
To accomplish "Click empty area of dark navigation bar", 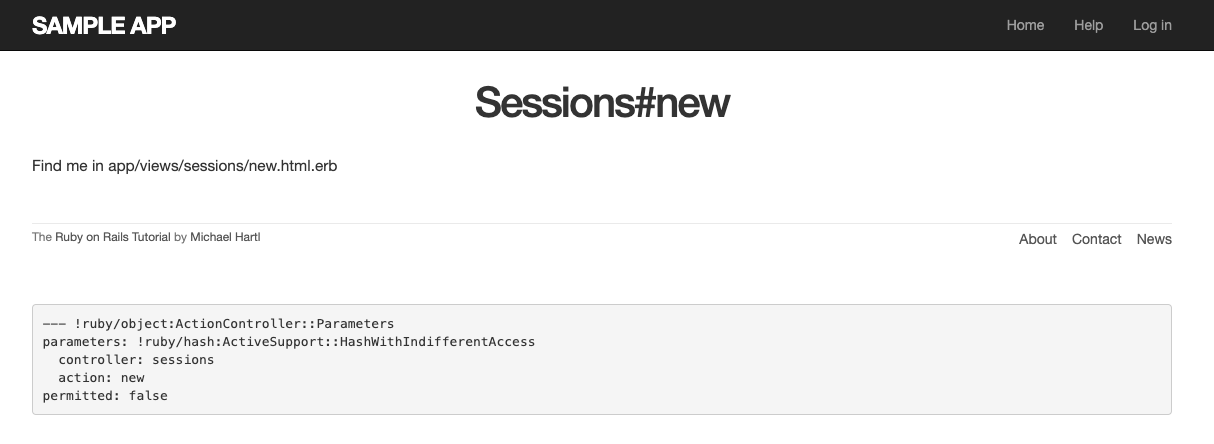I will click(600, 25).
